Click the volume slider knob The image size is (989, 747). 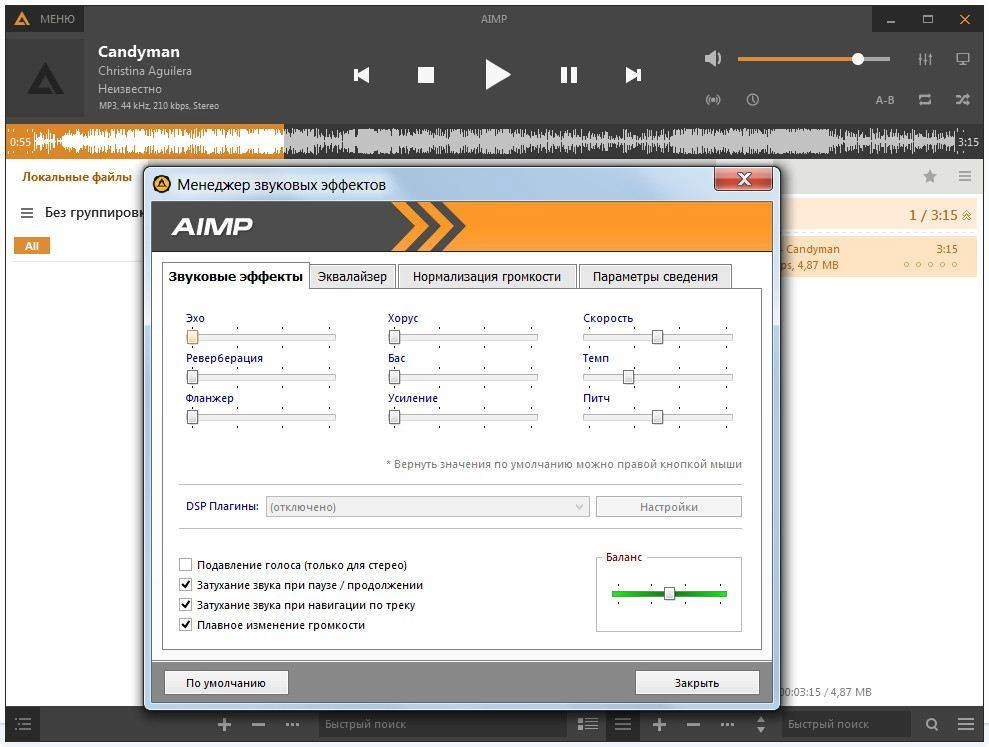click(x=858, y=59)
